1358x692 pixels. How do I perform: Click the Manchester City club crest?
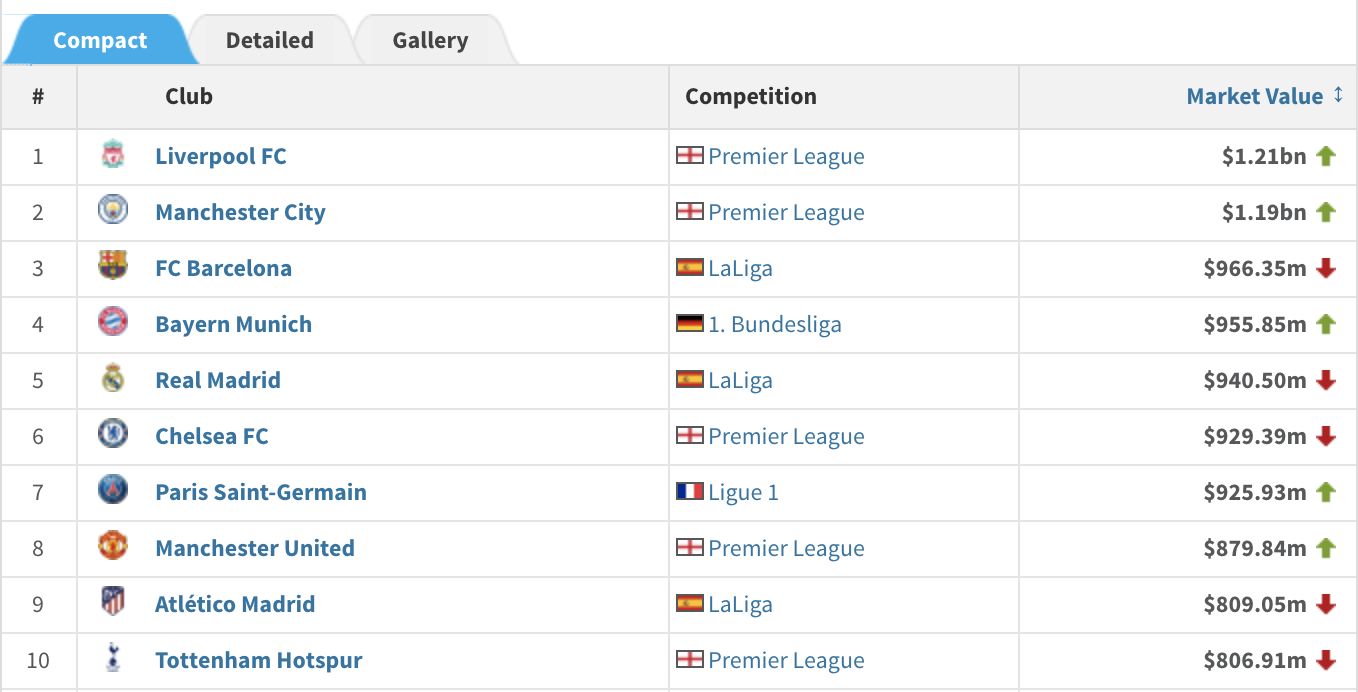click(x=113, y=211)
